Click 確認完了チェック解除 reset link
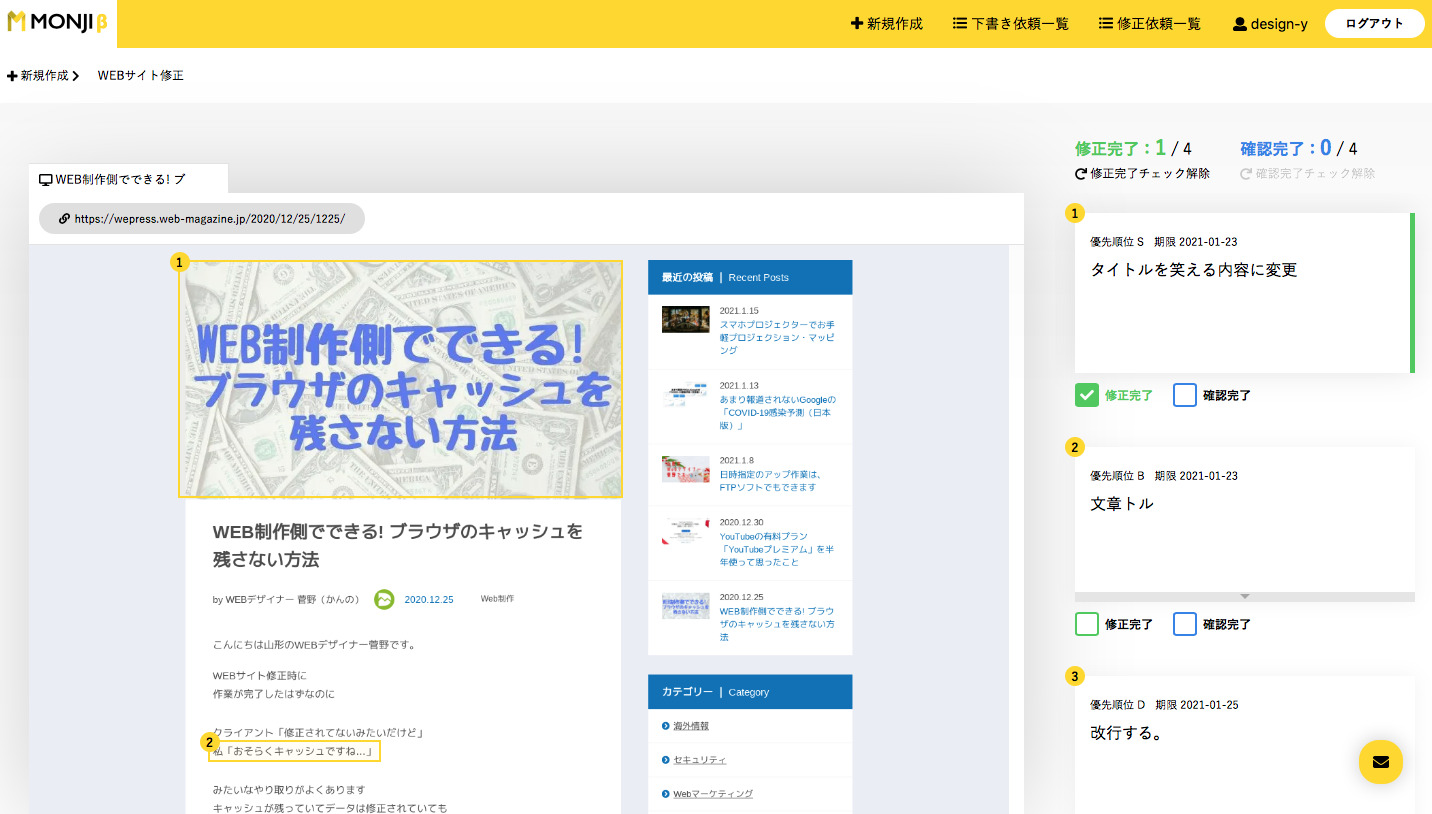Image resolution: width=1432 pixels, height=814 pixels. [1307, 173]
